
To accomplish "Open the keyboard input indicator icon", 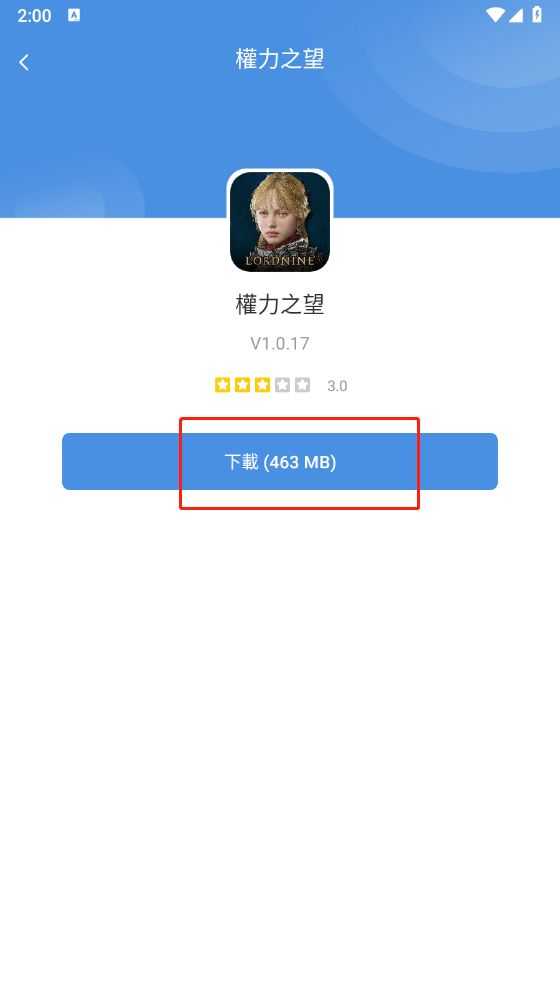I will (x=74, y=15).
